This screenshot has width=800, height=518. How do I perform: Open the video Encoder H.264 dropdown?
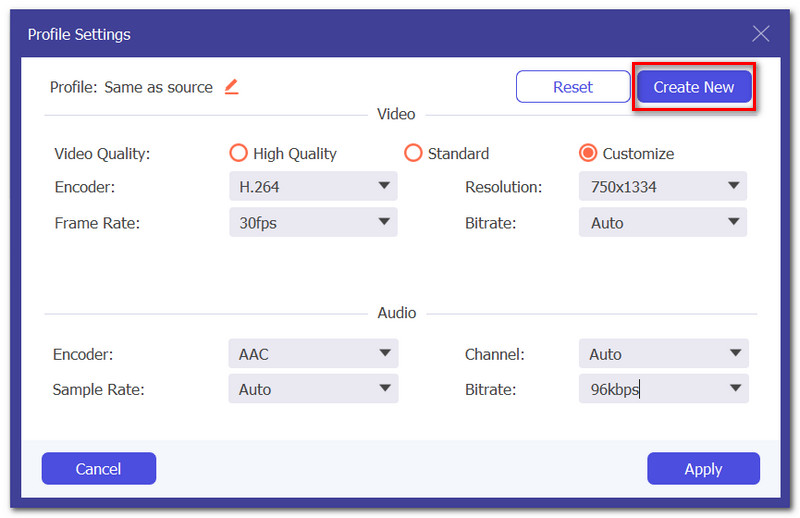pos(313,186)
